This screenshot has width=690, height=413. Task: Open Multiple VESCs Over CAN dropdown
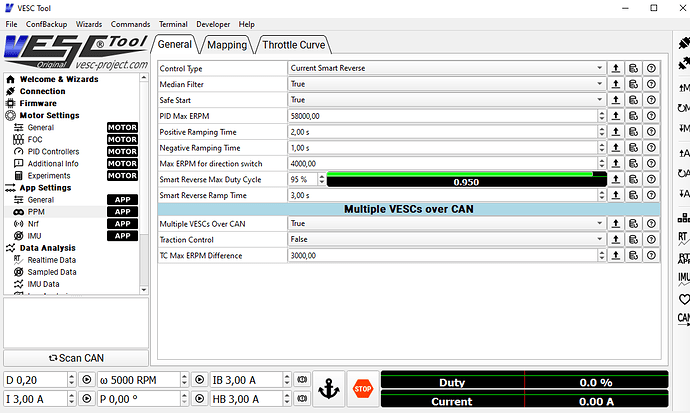tap(446, 224)
